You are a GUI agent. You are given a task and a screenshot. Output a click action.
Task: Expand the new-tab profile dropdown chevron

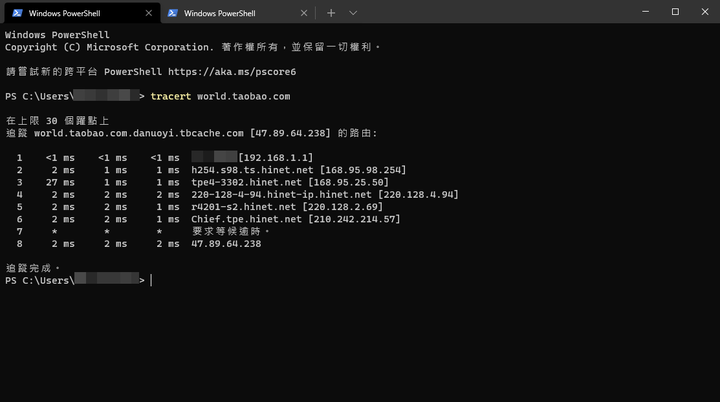353,13
